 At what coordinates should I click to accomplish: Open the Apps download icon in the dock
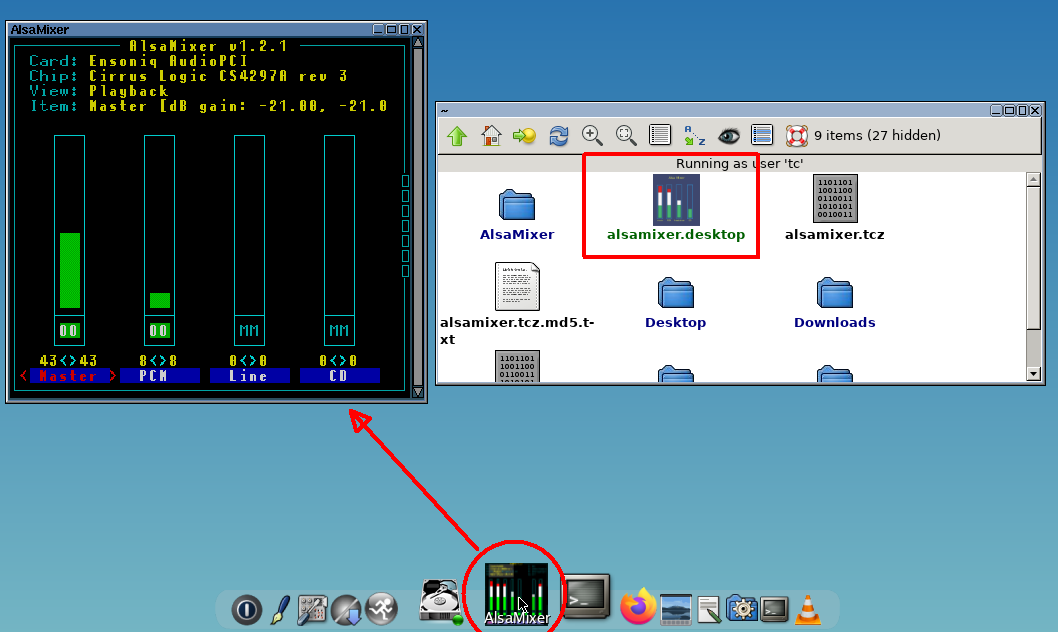(x=347, y=610)
